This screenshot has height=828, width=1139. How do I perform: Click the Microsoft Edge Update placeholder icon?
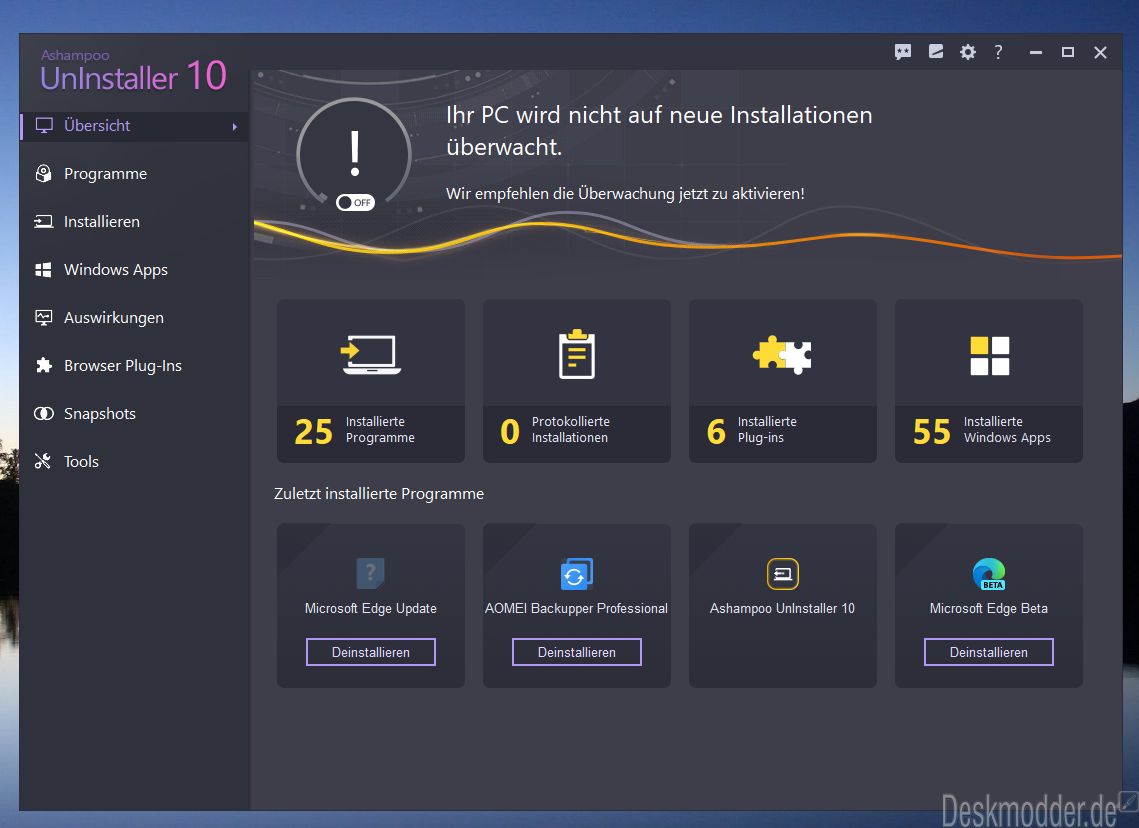point(370,574)
